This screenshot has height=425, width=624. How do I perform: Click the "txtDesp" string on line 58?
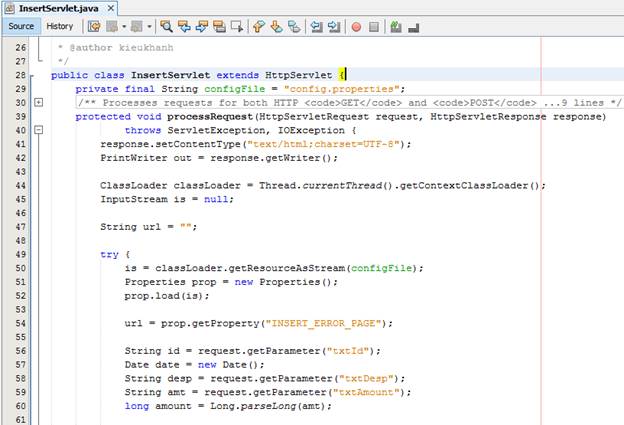(366, 378)
